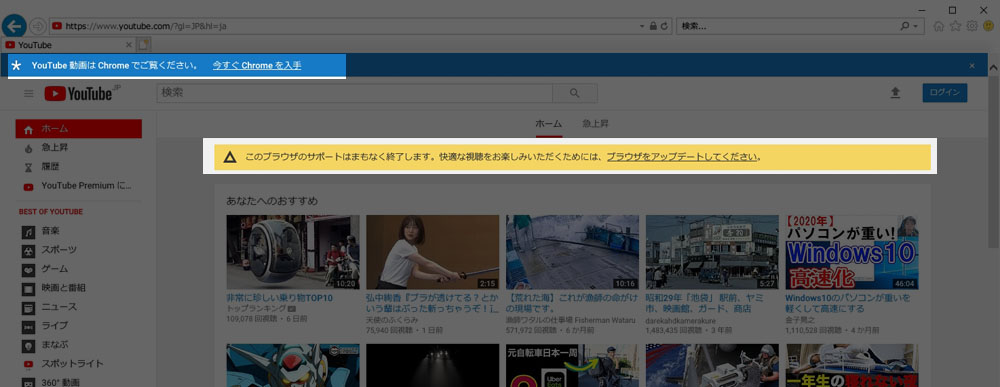
Task: Open the search provider dropdown arrow
Action: coord(916,26)
